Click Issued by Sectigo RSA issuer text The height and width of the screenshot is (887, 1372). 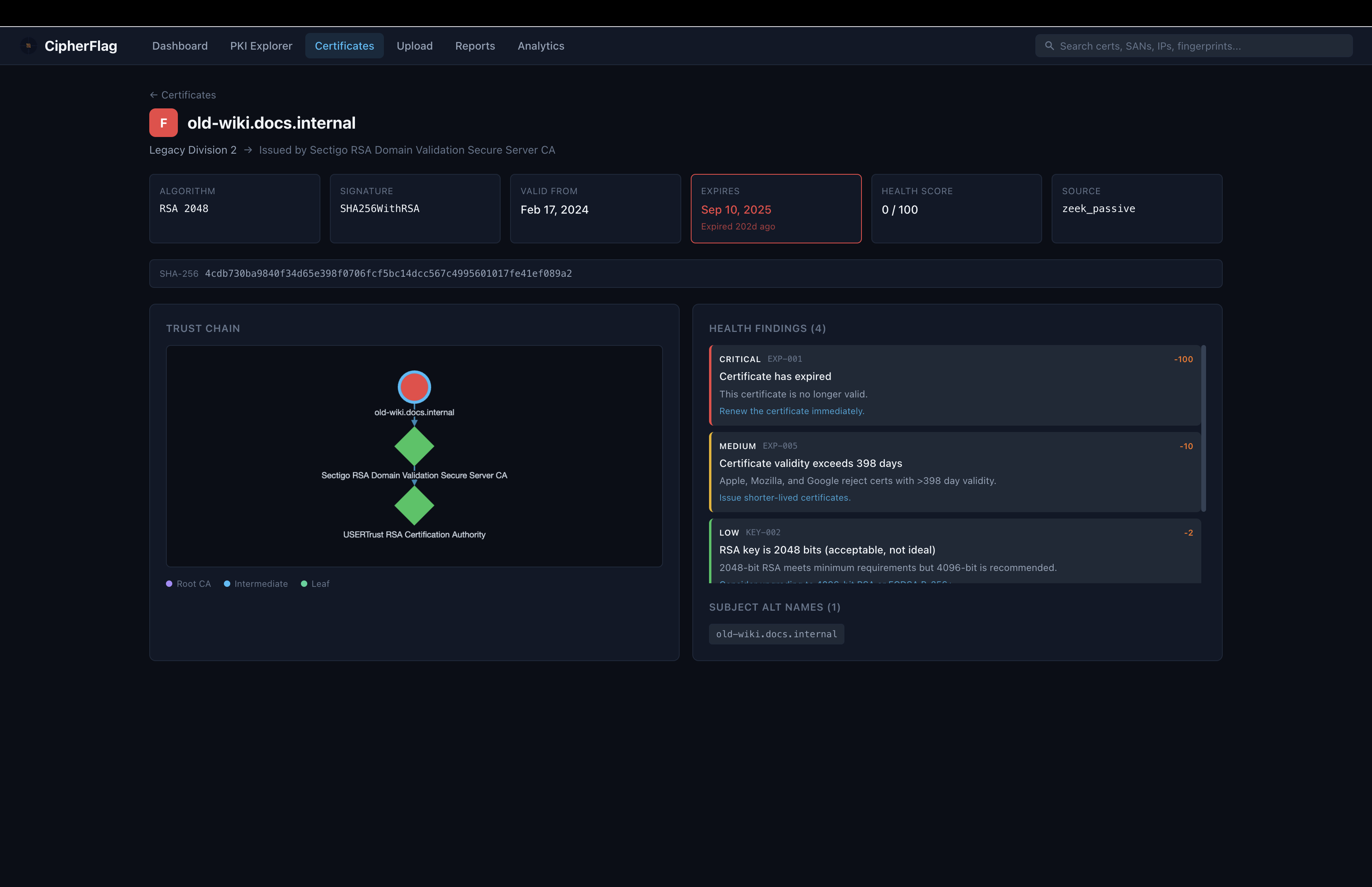click(x=407, y=150)
